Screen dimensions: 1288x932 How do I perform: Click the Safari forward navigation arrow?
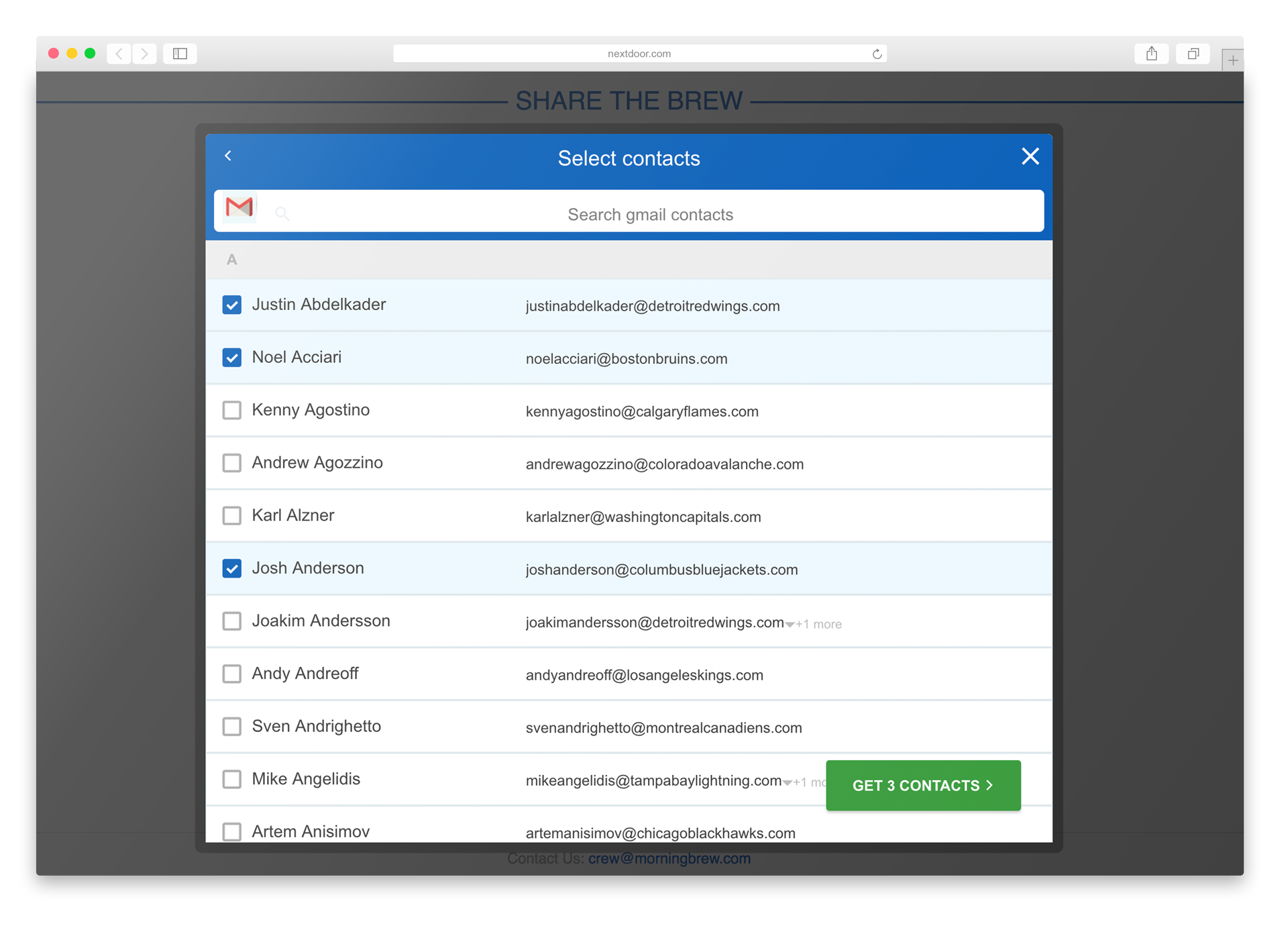click(144, 54)
